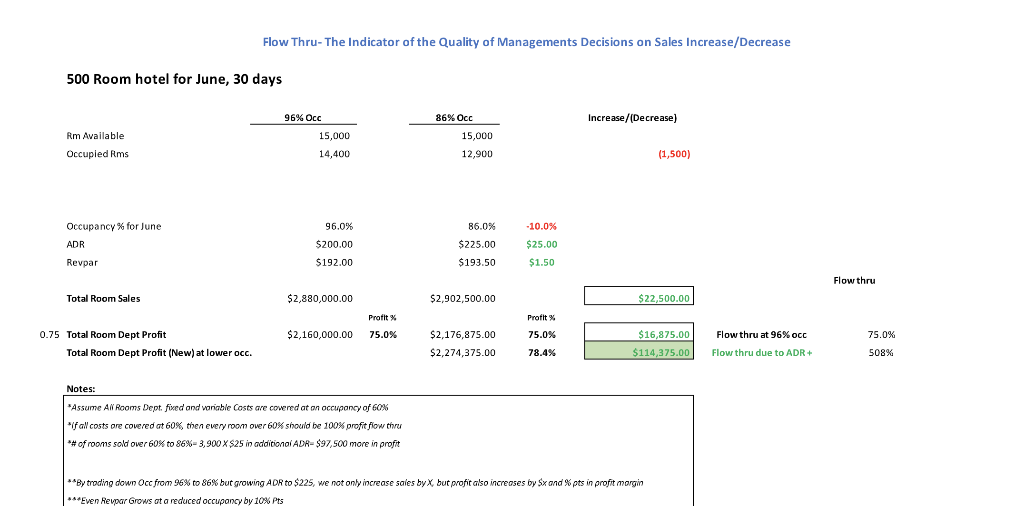Viewport: 1024px width, 506px height.
Task: Select the $193.50 Revpar value
Action: [477, 262]
